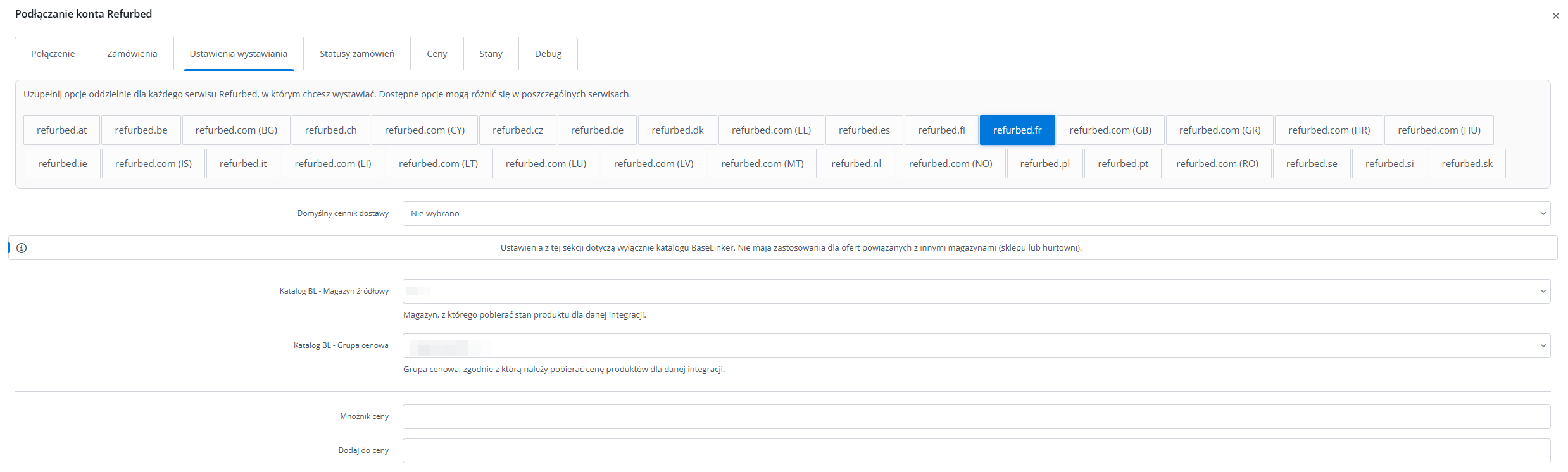This screenshot has height=472, width=1568.
Task: Pick refurbed.com (LI) marketplace
Action: [333, 164]
